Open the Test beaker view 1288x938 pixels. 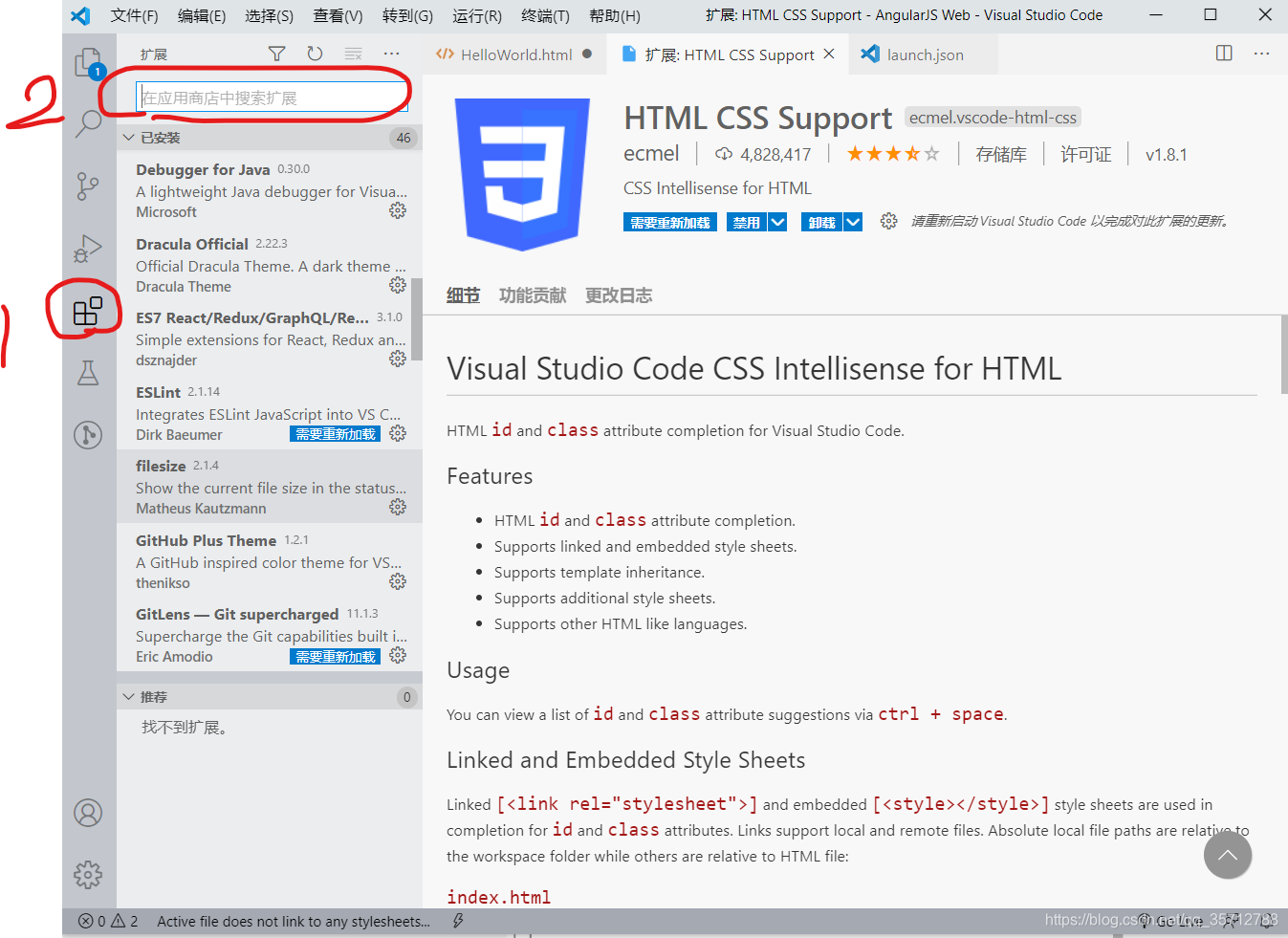point(88,373)
